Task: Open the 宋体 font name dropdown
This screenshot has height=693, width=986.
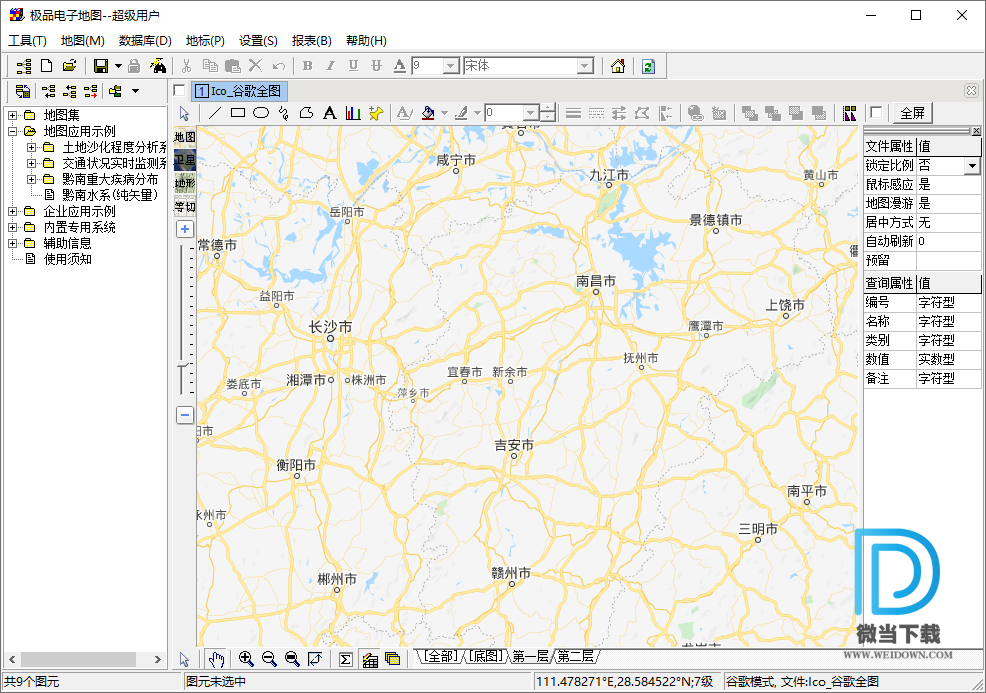Action: pos(585,65)
